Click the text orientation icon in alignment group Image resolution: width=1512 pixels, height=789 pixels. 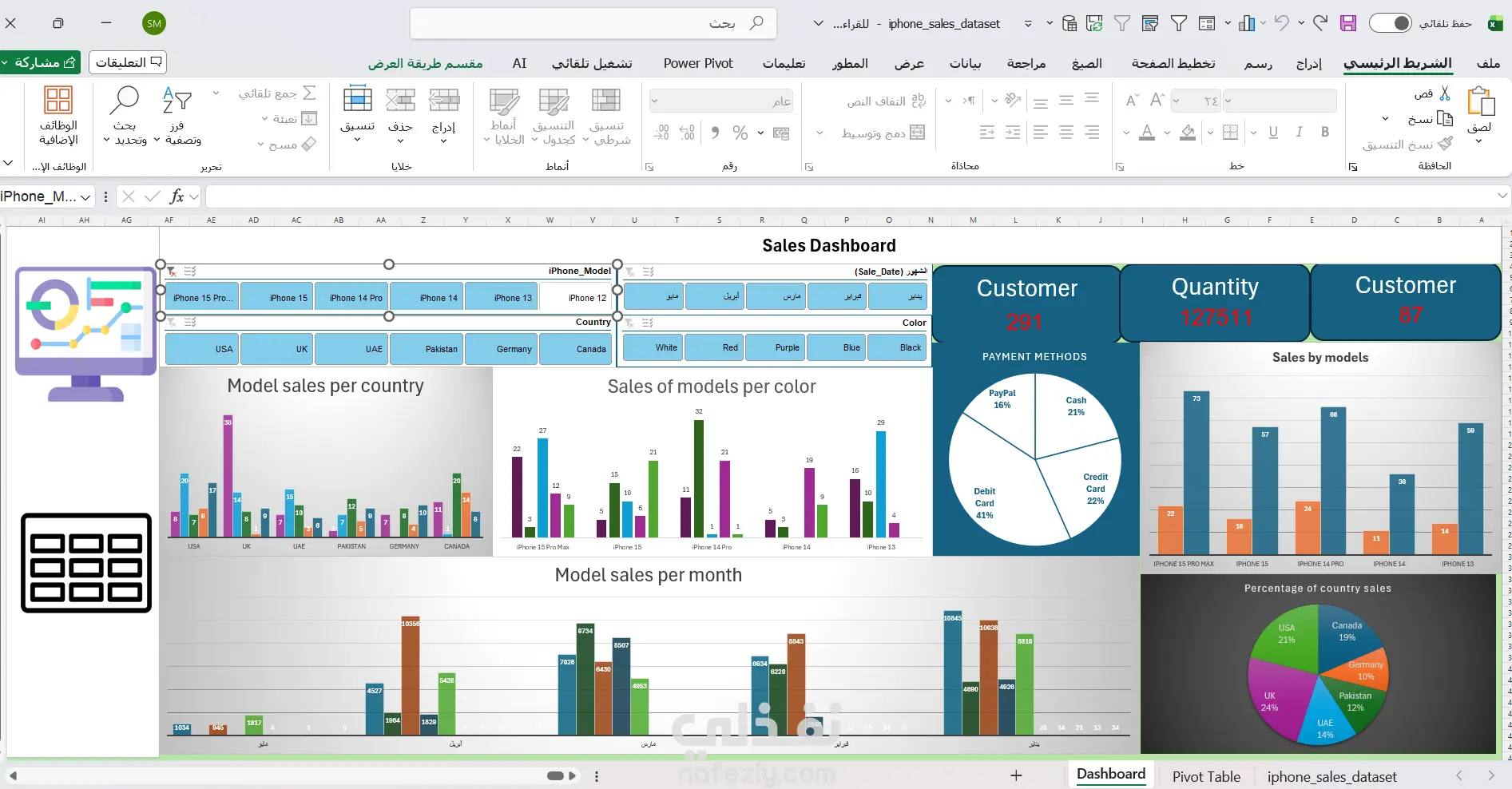coord(1013,100)
